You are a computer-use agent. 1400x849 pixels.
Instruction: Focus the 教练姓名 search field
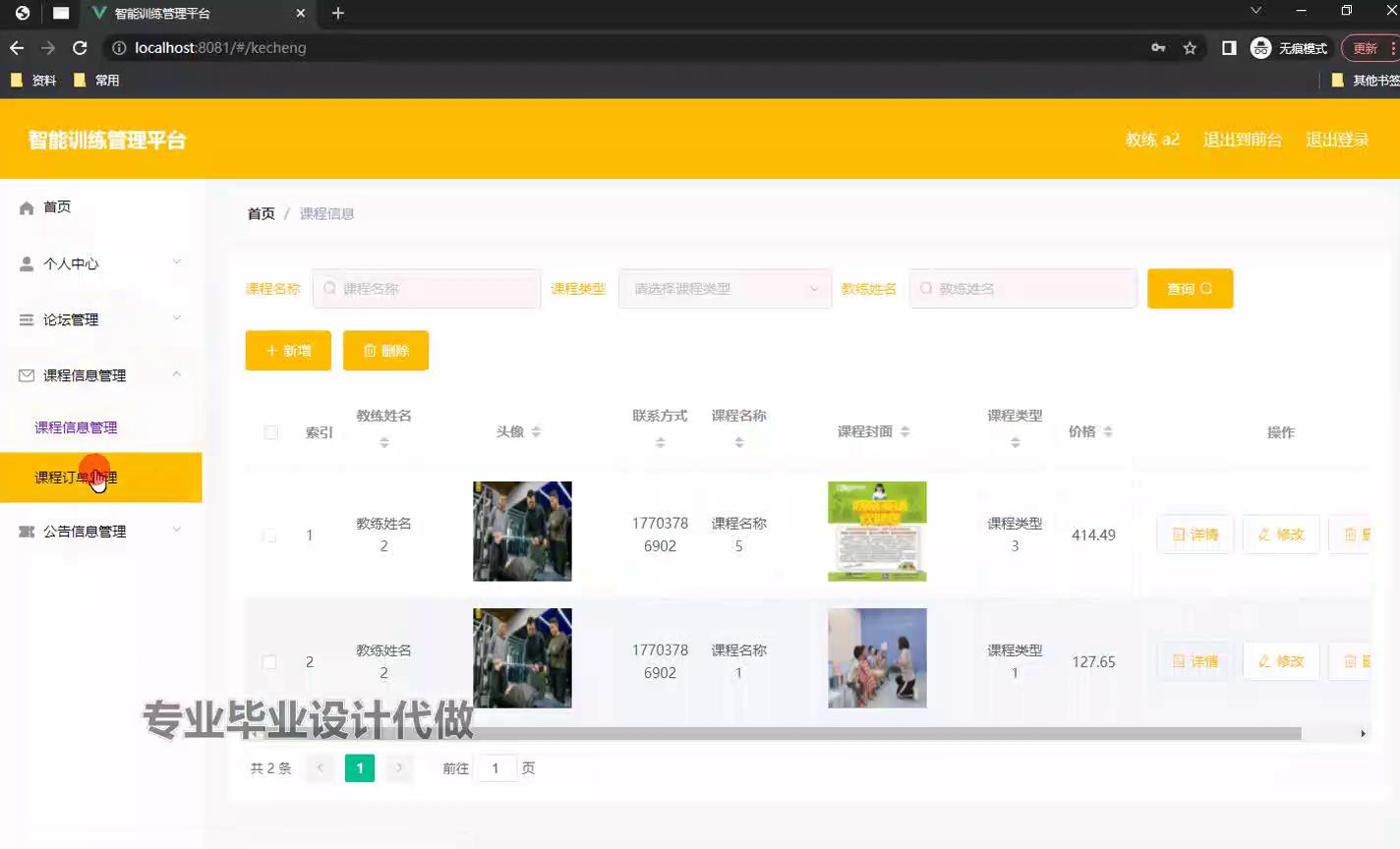tap(1023, 289)
